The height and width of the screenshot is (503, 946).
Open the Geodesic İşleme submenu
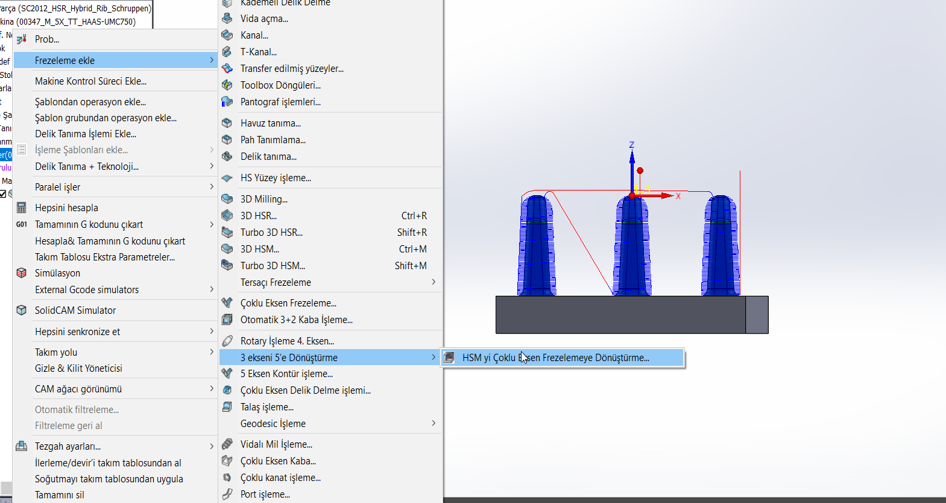click(x=433, y=424)
